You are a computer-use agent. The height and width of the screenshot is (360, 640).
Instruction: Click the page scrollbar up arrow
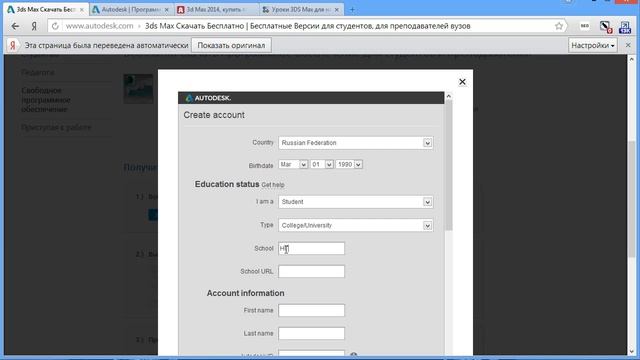coord(632,59)
